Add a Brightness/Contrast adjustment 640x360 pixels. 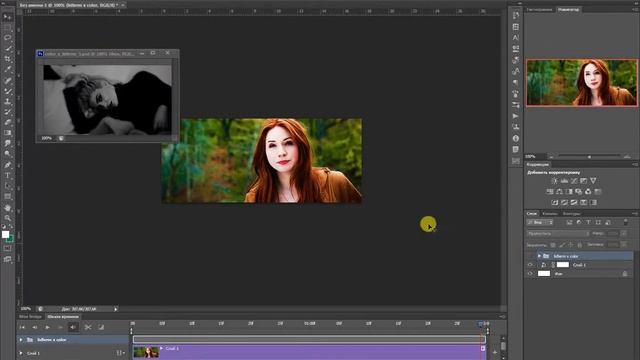(x=554, y=181)
